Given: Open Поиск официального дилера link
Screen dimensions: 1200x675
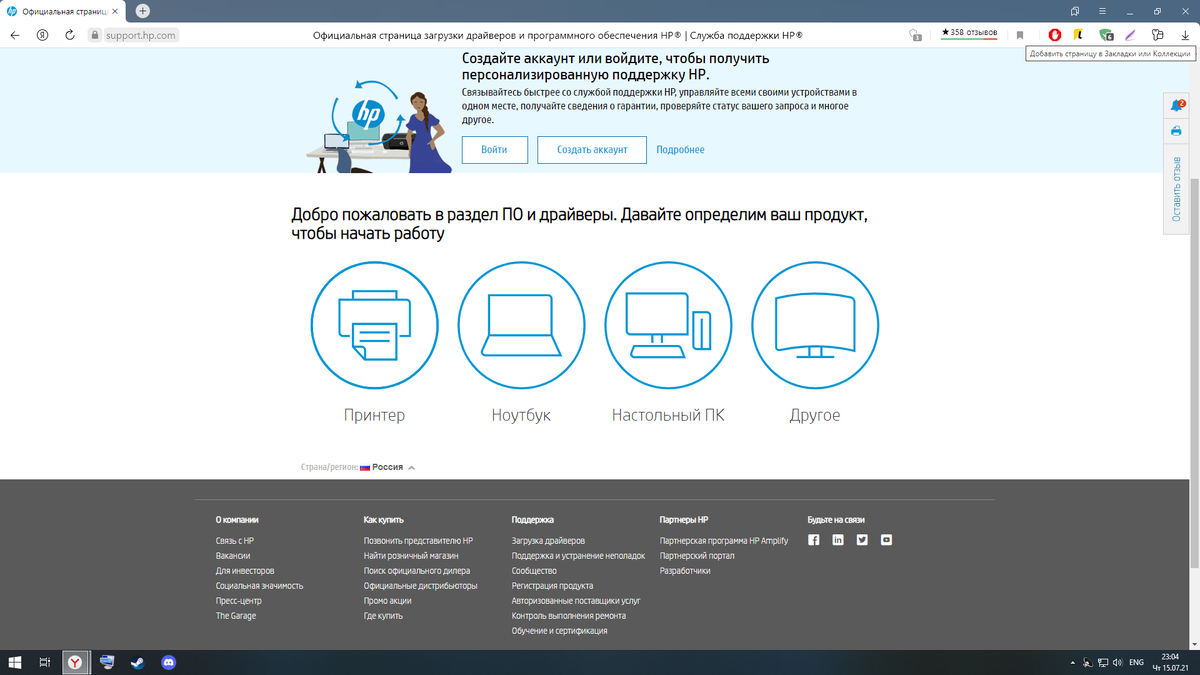Looking at the screenshot, I should pyautogui.click(x=417, y=571).
